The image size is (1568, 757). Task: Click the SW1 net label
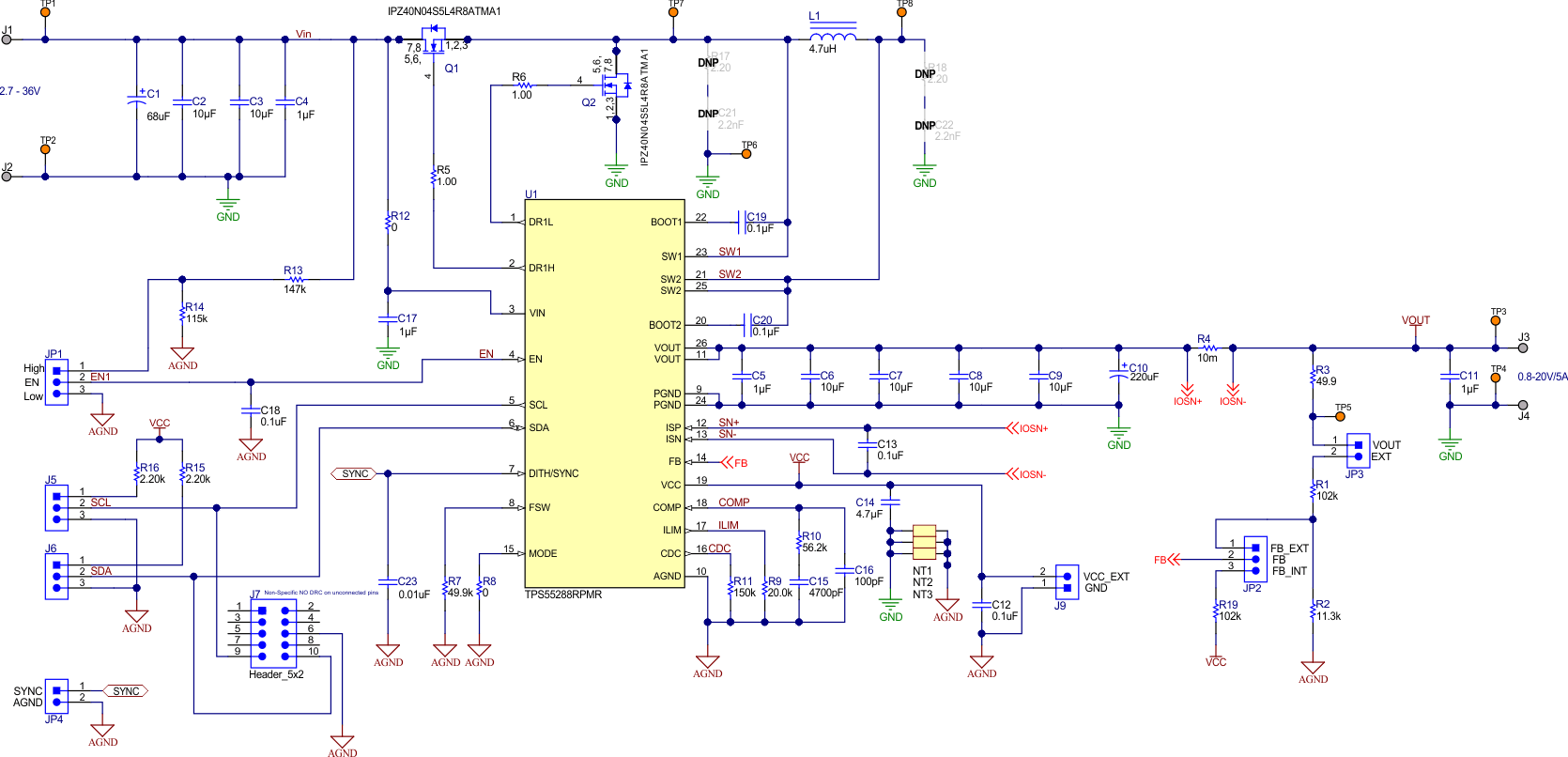pos(730,252)
